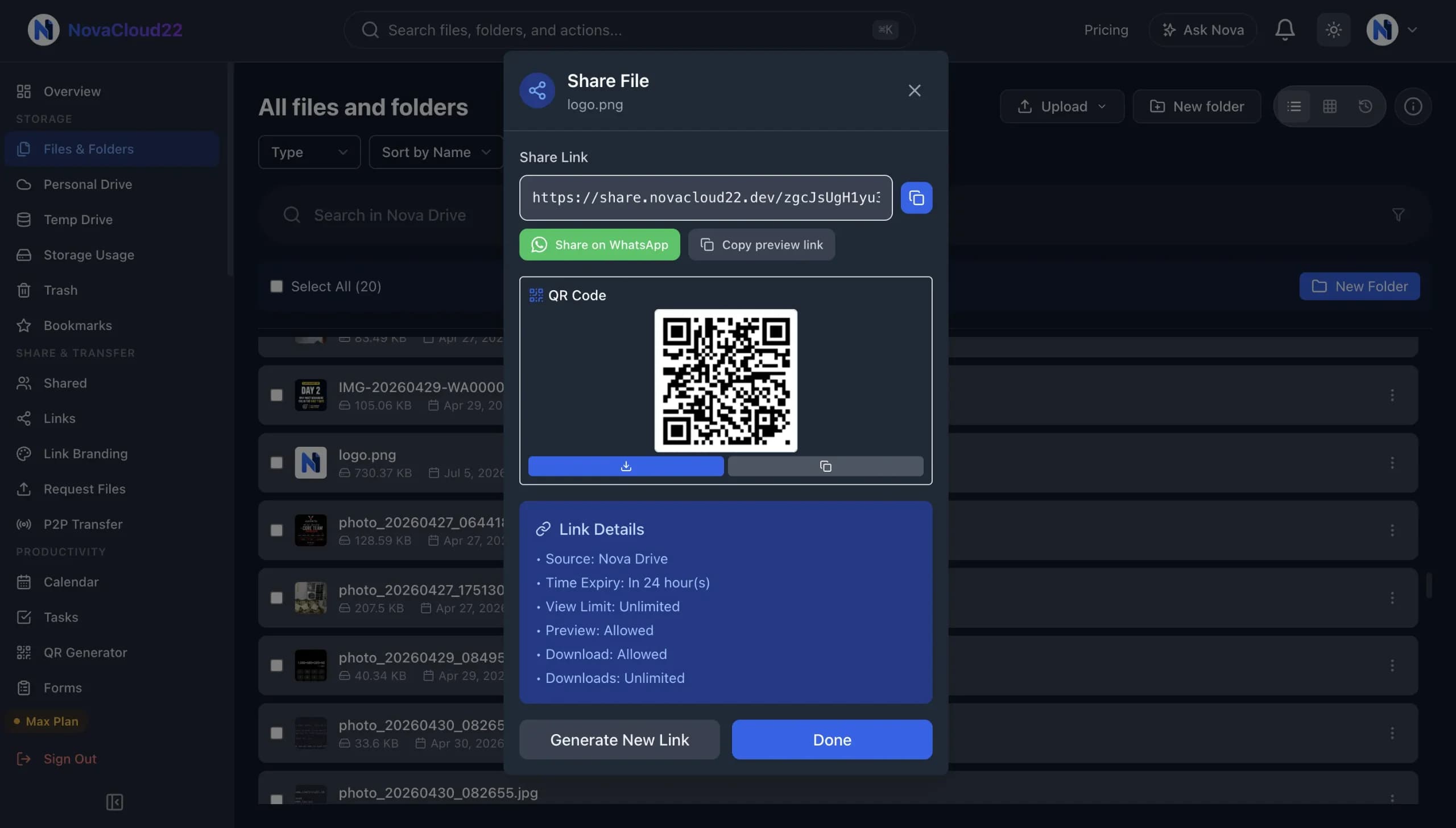
Task: Click Share on WhatsApp button
Action: coord(599,245)
